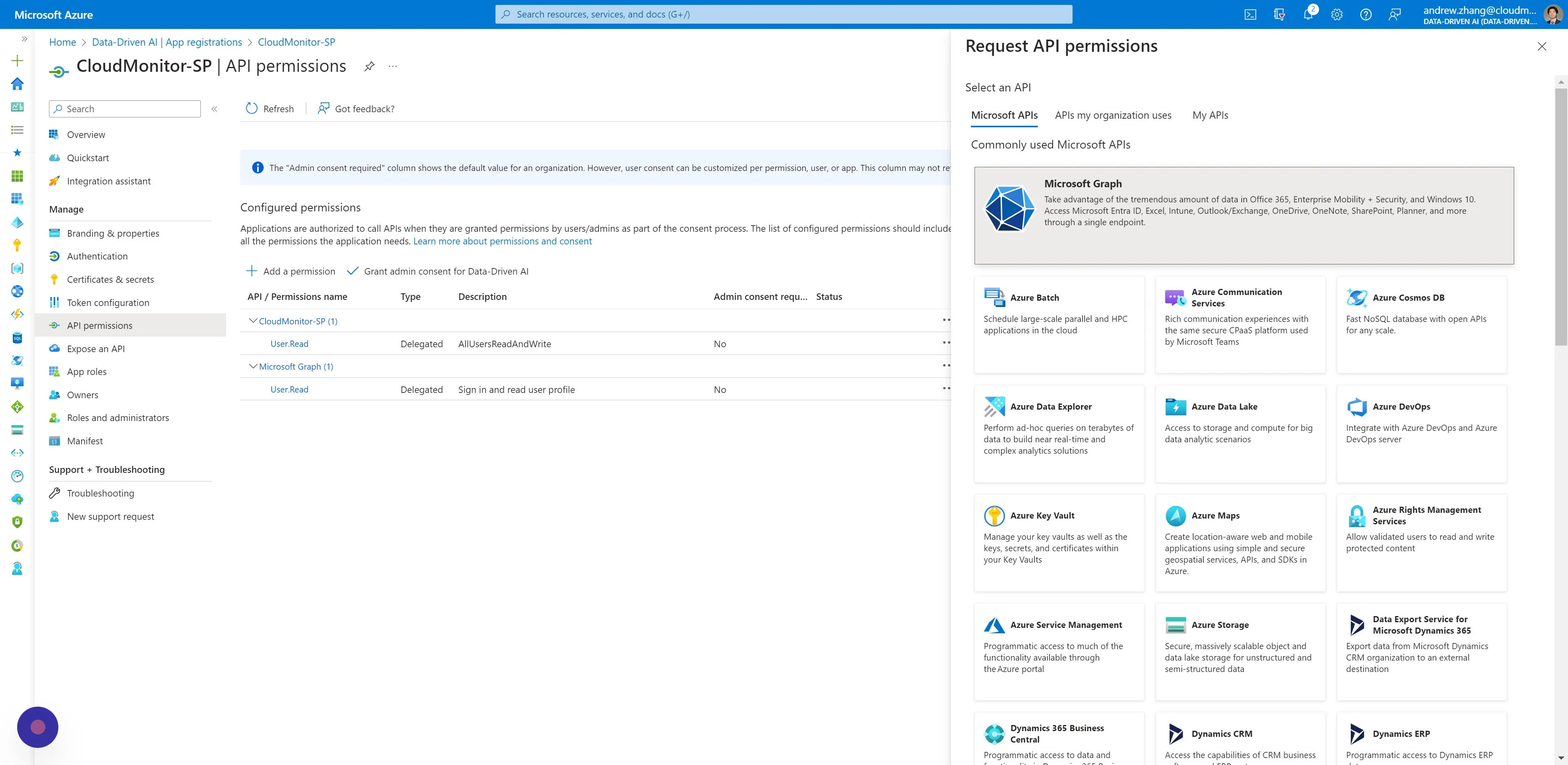Screen dimensions: 1568x765
Task: Open the notifications bell
Action: (x=1308, y=15)
